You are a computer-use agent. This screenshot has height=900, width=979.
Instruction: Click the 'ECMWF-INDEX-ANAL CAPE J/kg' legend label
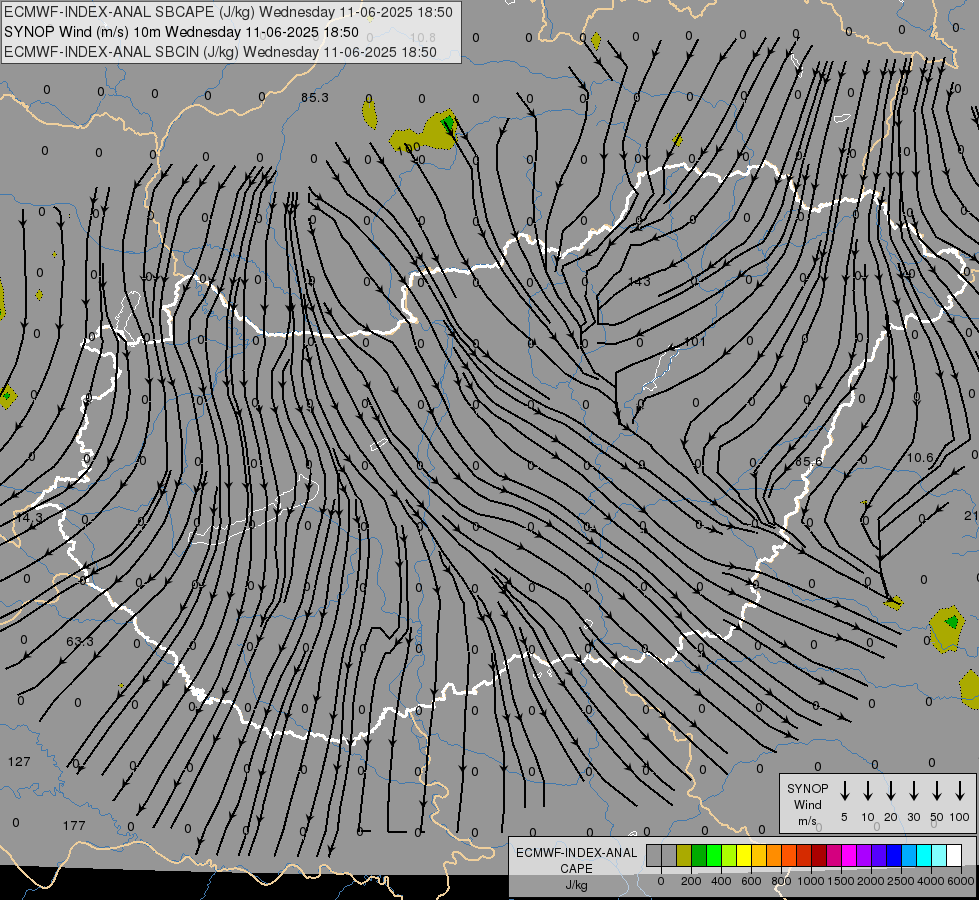tap(576, 869)
